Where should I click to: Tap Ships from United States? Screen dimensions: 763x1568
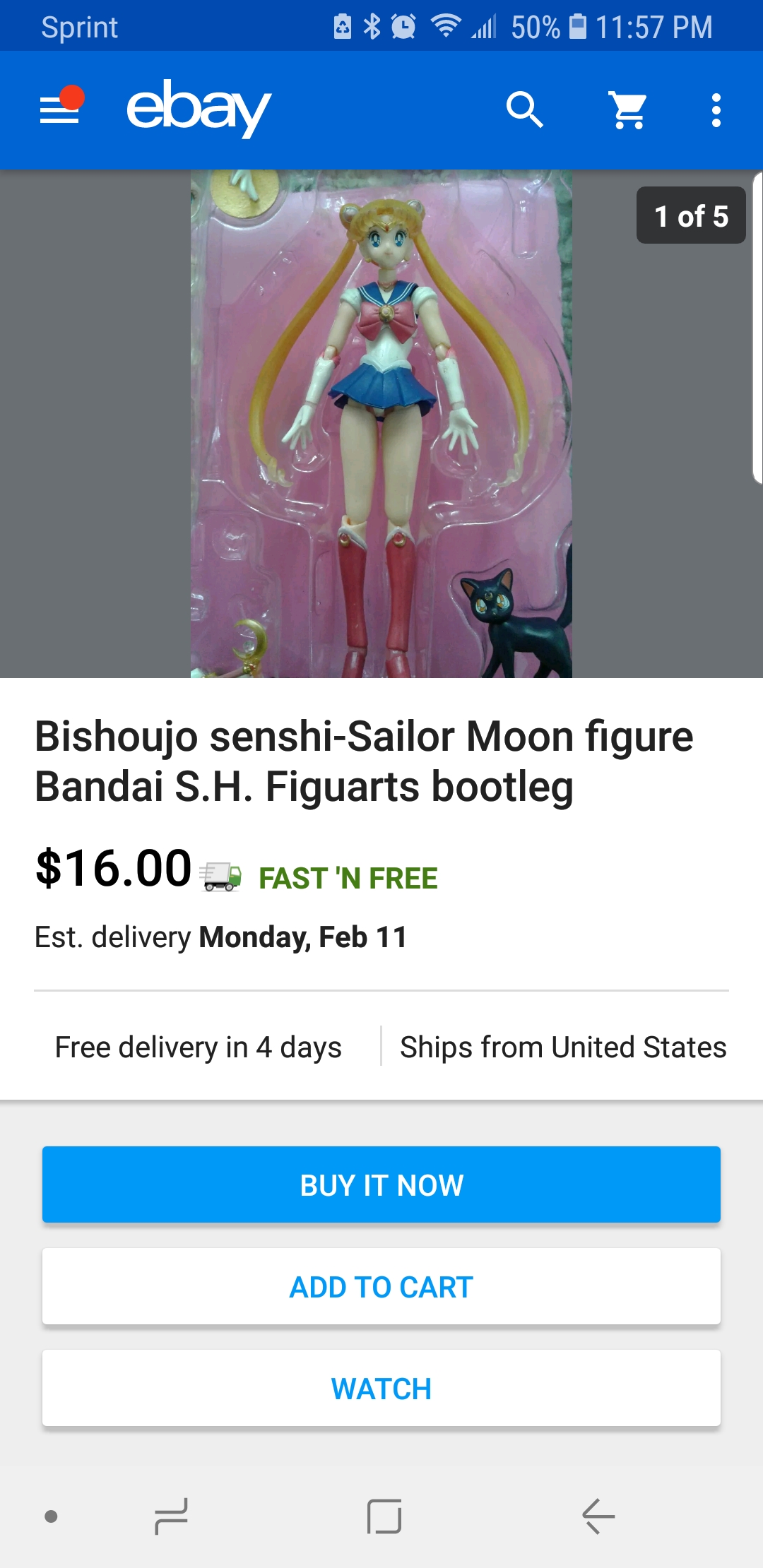563,1047
